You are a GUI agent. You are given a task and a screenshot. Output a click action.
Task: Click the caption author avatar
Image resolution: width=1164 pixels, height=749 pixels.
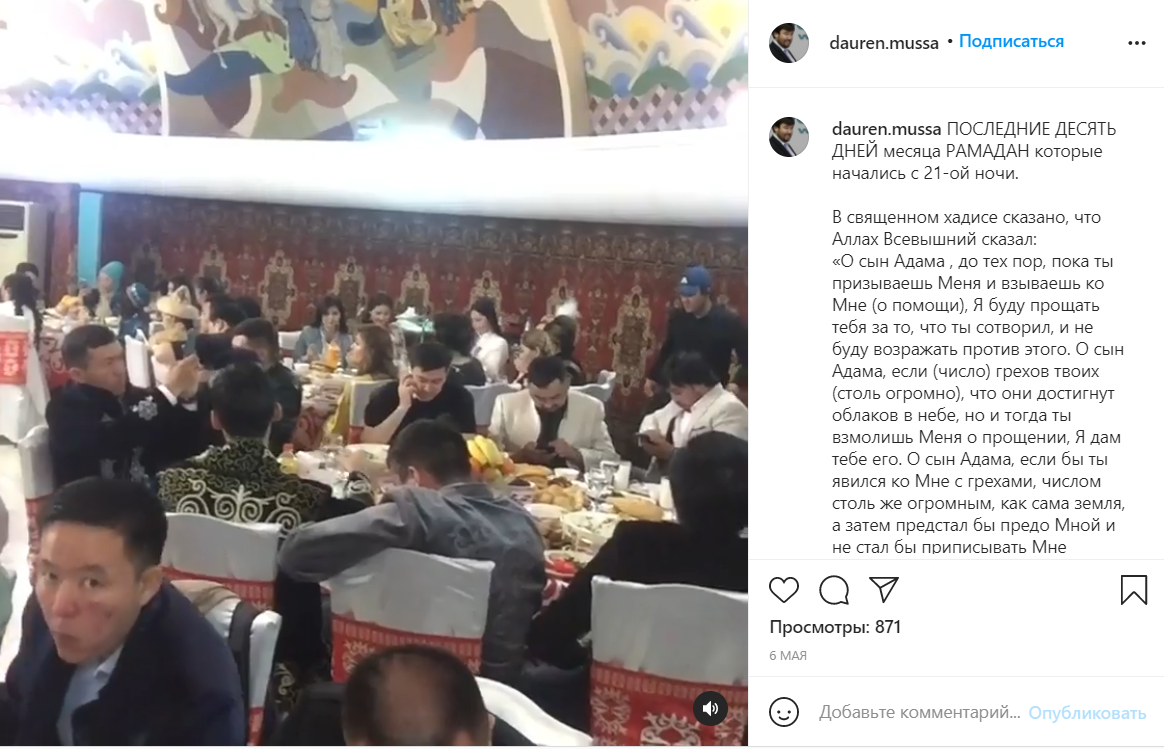(x=788, y=137)
